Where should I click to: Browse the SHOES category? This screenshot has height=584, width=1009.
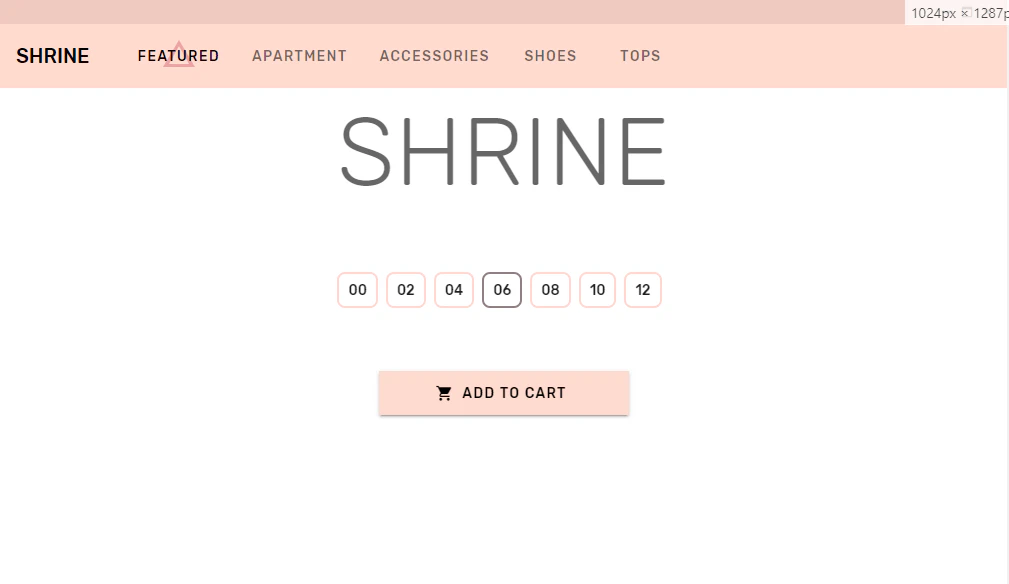(x=550, y=56)
